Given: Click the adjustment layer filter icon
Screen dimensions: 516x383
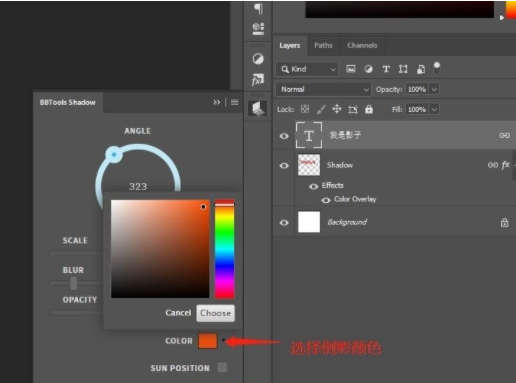Looking at the screenshot, I should [x=368, y=69].
